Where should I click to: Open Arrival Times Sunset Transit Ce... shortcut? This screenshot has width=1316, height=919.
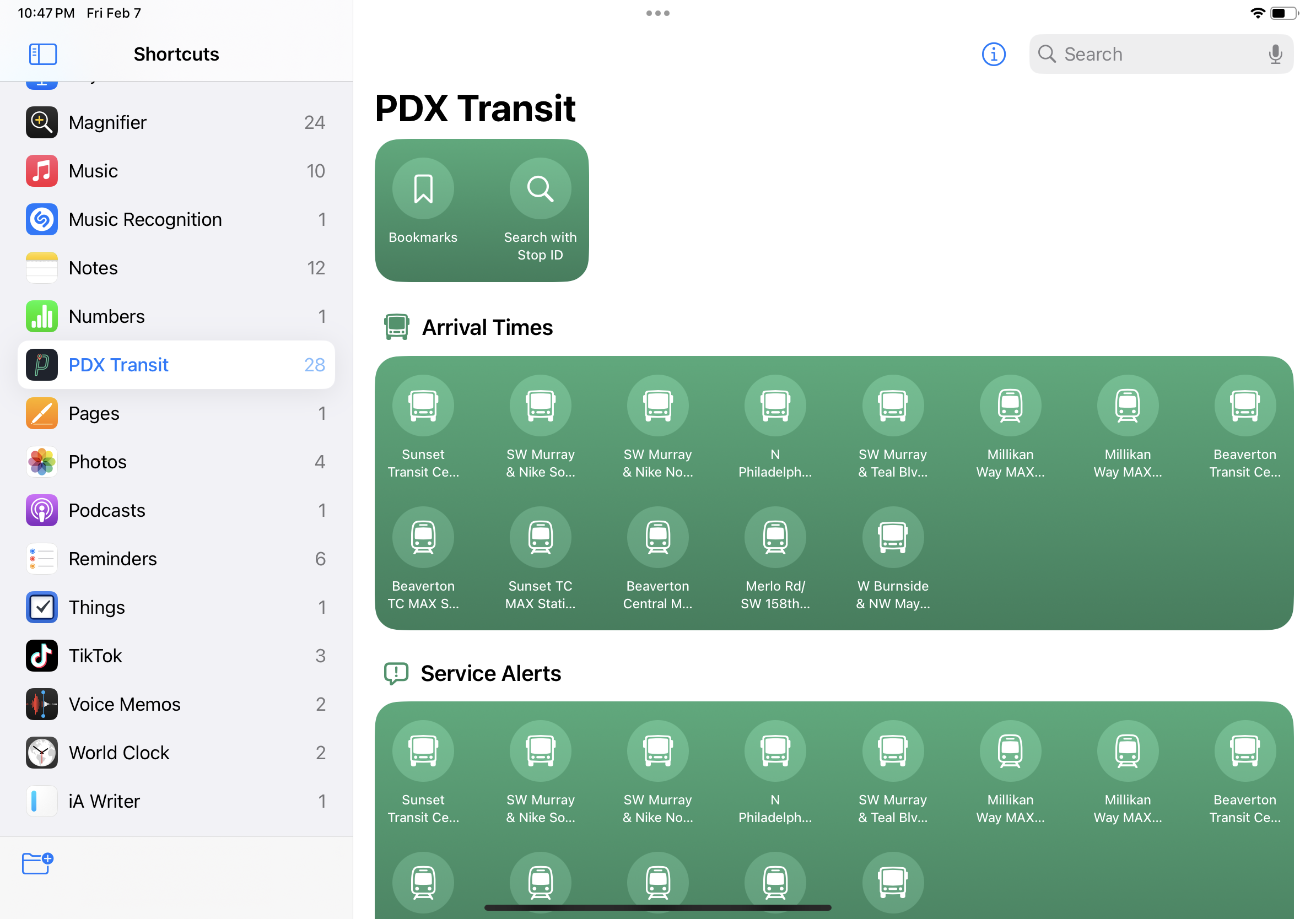(423, 427)
